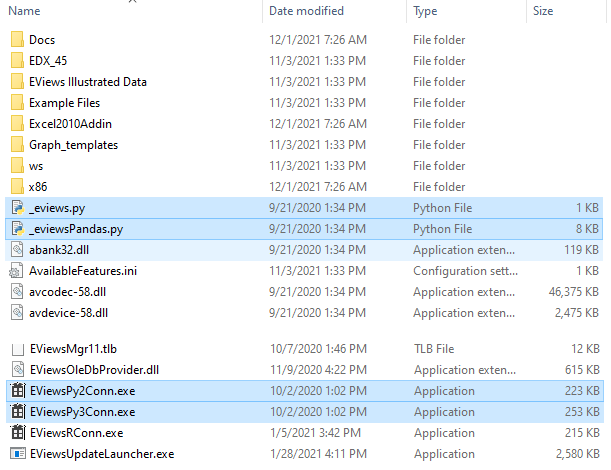The image size is (611, 470).
Task: Click the 215 KB size value
Action: tap(582, 433)
